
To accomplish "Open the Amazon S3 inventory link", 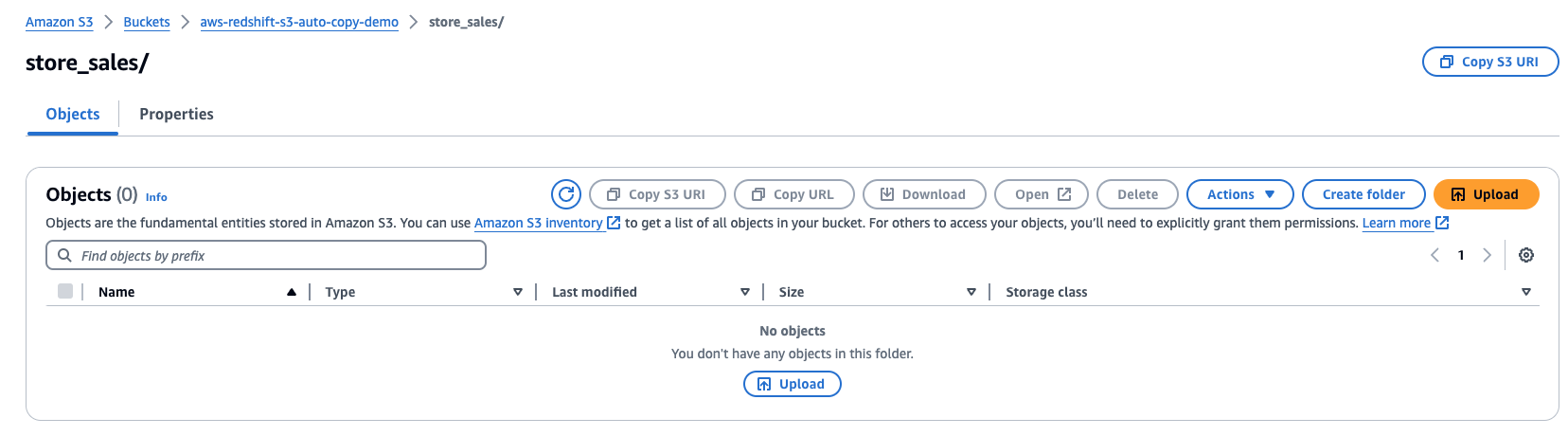I will pyautogui.click(x=539, y=223).
